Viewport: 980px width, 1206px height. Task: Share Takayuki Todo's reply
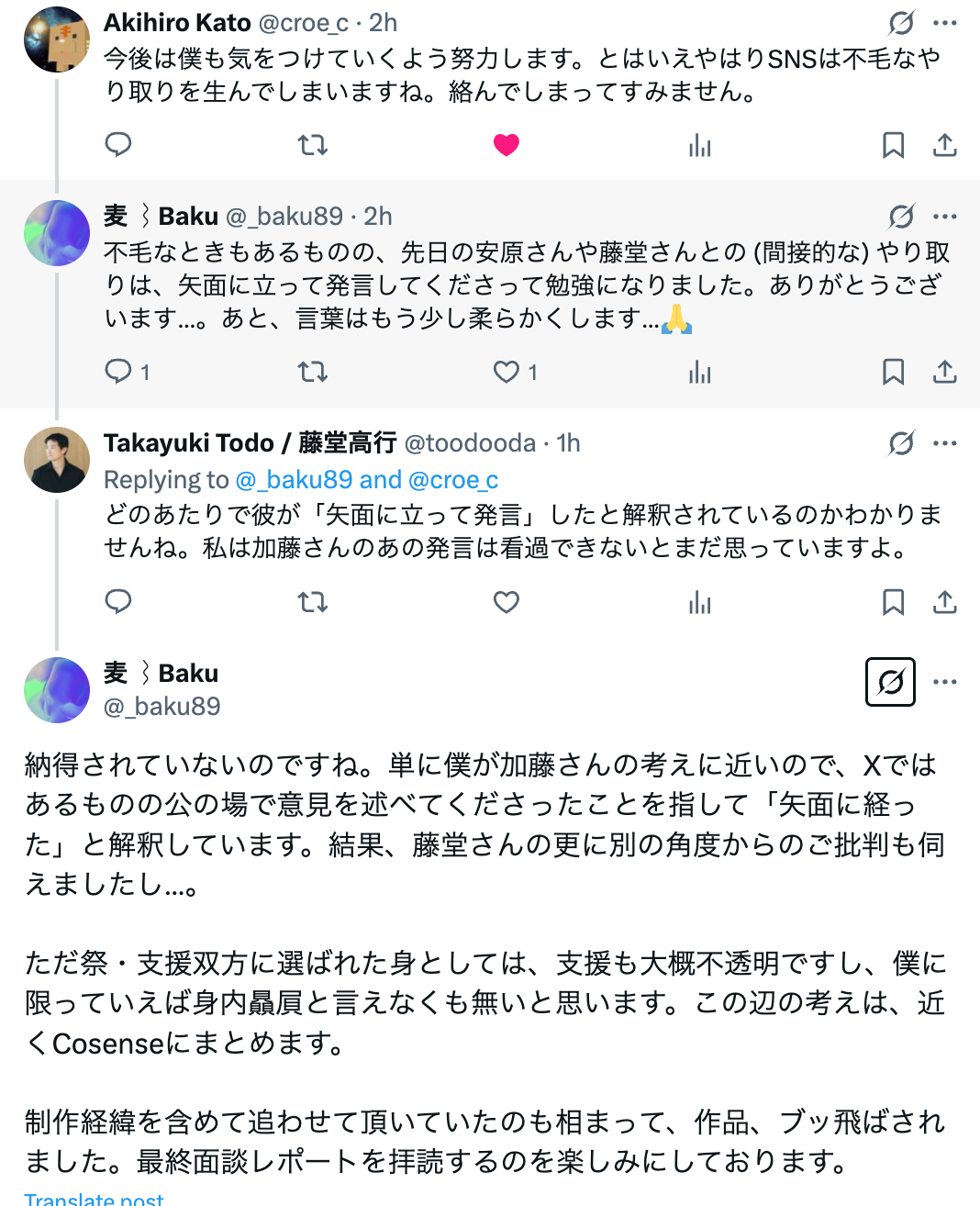(945, 602)
